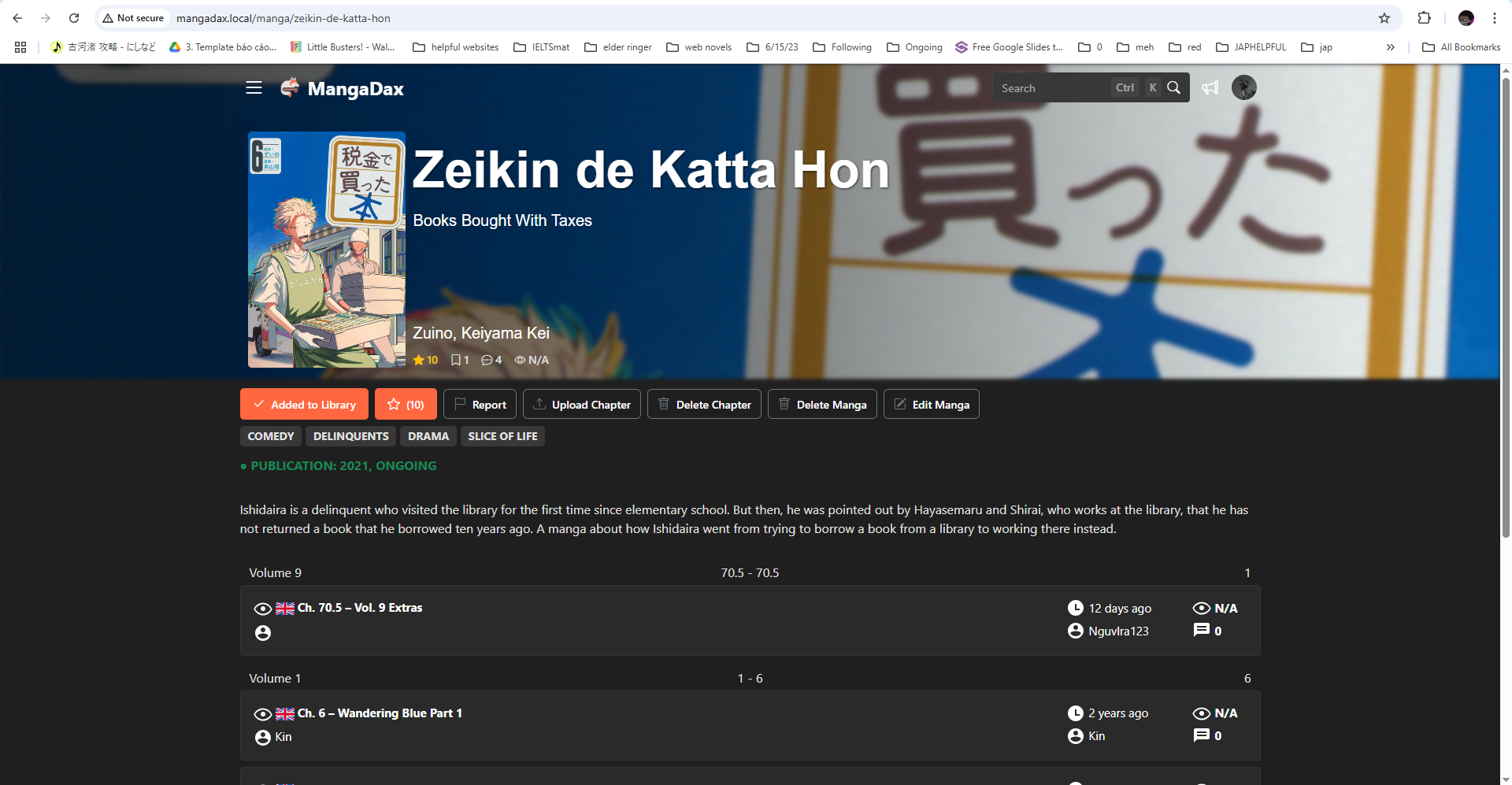Click the group icon under Ch. 70.5
The width and height of the screenshot is (1512, 785).
coord(263,633)
